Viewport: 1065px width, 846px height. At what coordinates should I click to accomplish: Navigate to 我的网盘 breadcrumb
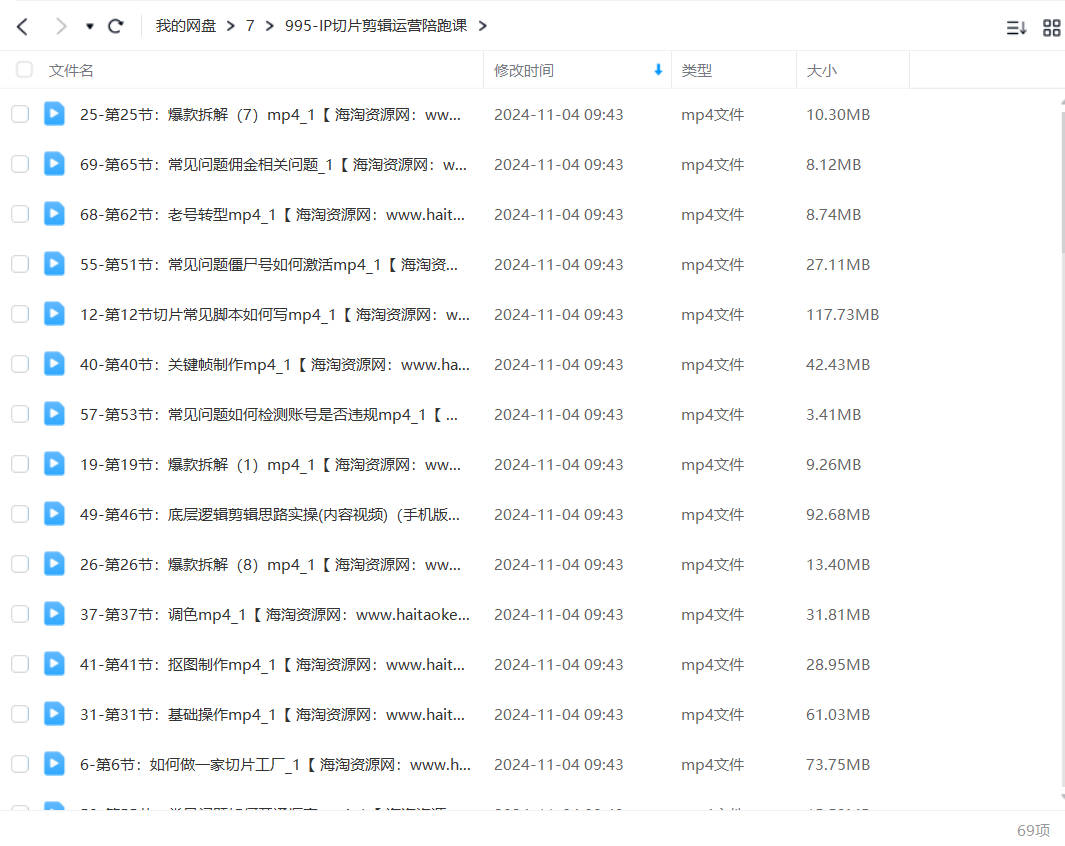185,26
